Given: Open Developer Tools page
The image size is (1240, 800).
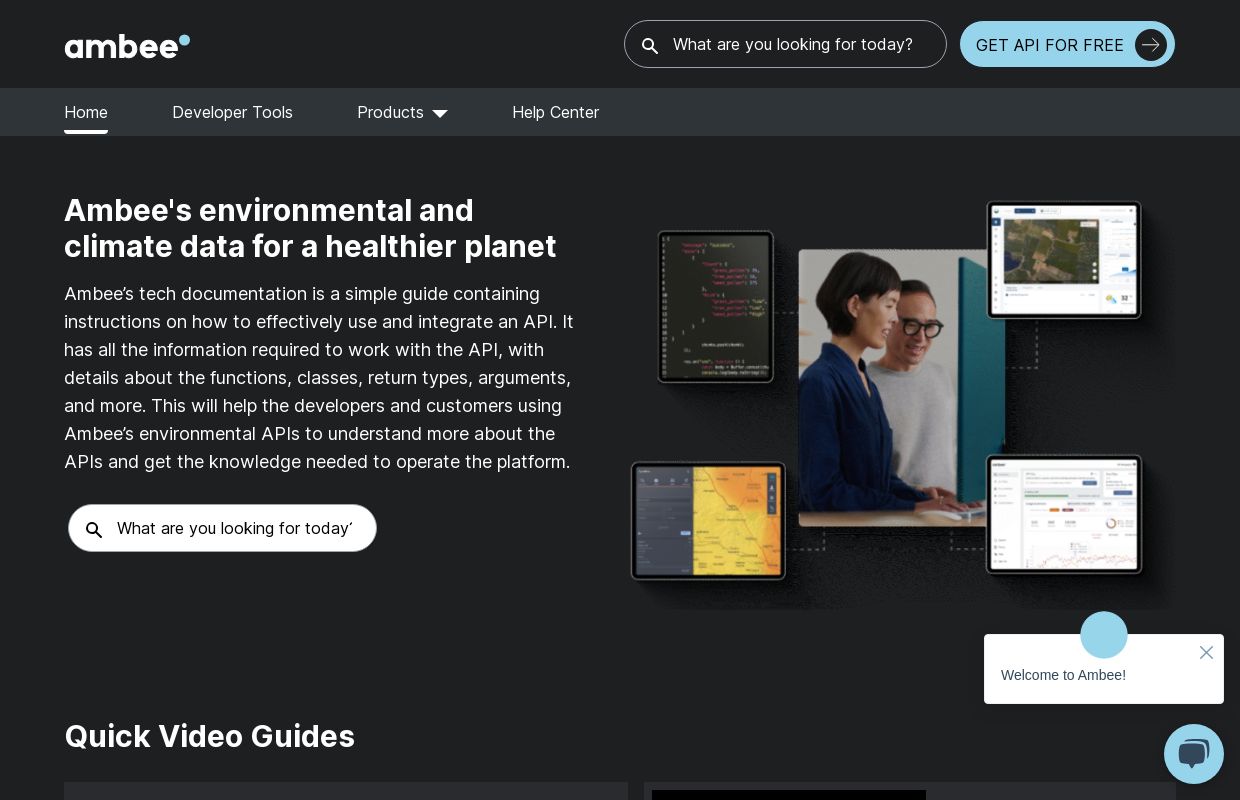Looking at the screenshot, I should click(x=232, y=112).
